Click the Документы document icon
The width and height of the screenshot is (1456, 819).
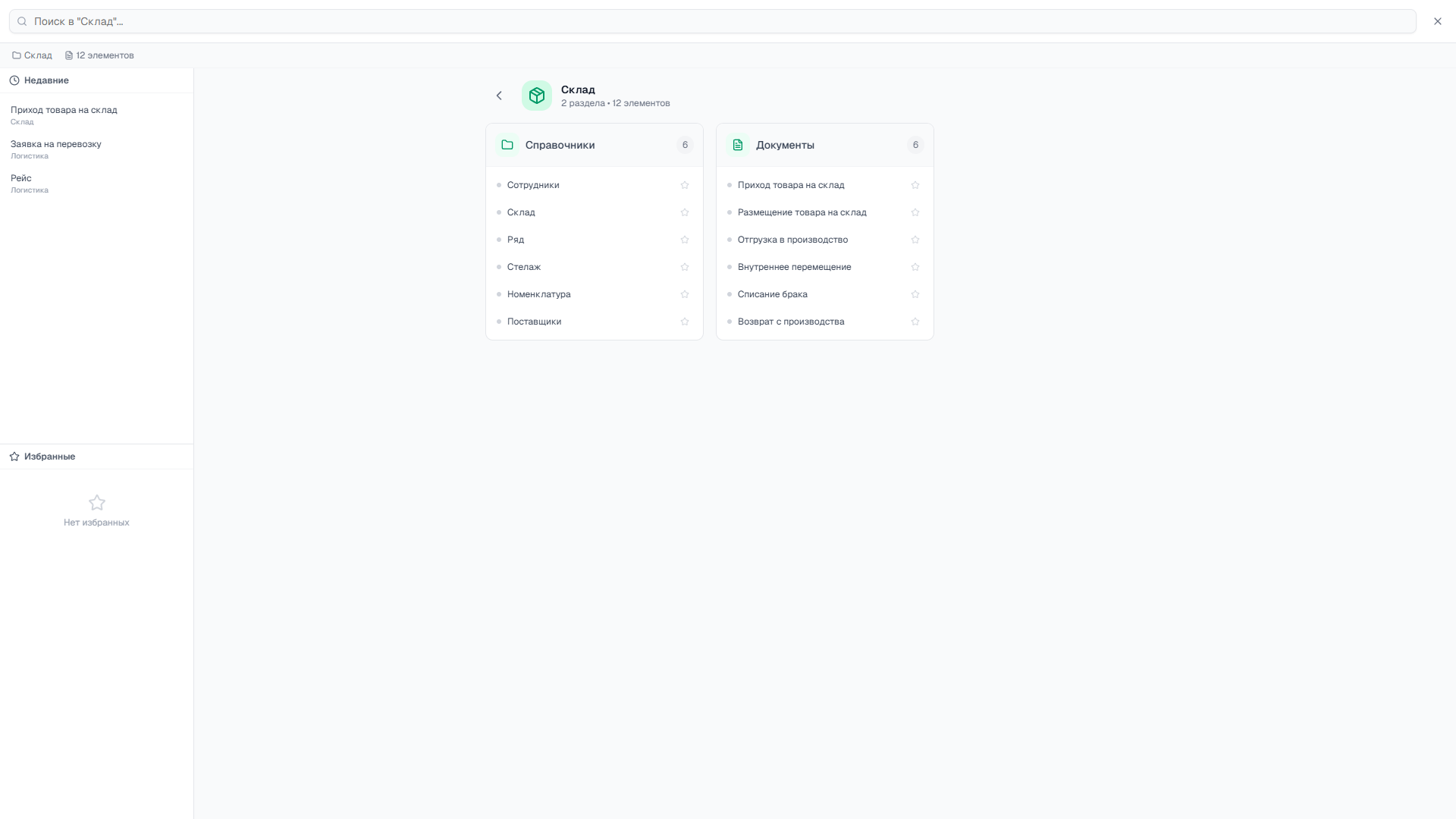(x=738, y=145)
